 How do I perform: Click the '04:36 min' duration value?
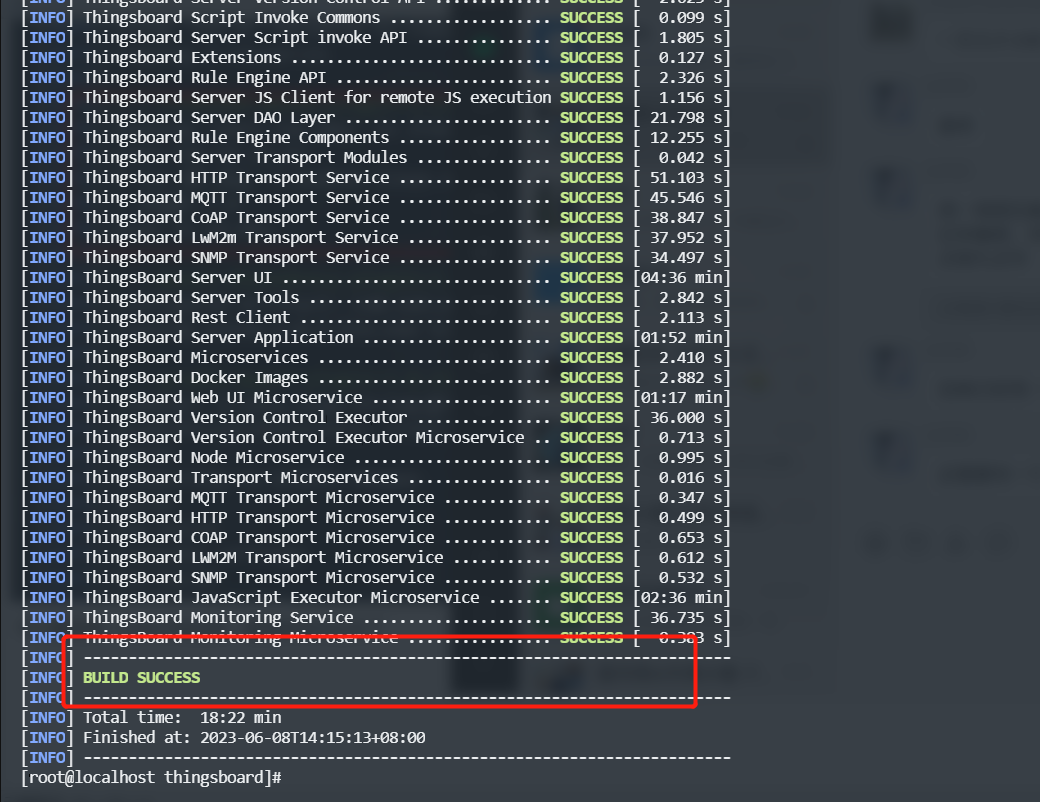(x=681, y=277)
